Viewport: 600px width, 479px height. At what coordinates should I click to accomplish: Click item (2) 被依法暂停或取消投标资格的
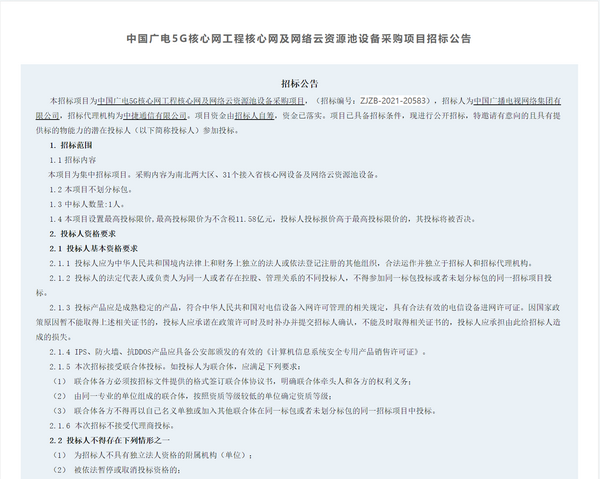tap(116, 470)
